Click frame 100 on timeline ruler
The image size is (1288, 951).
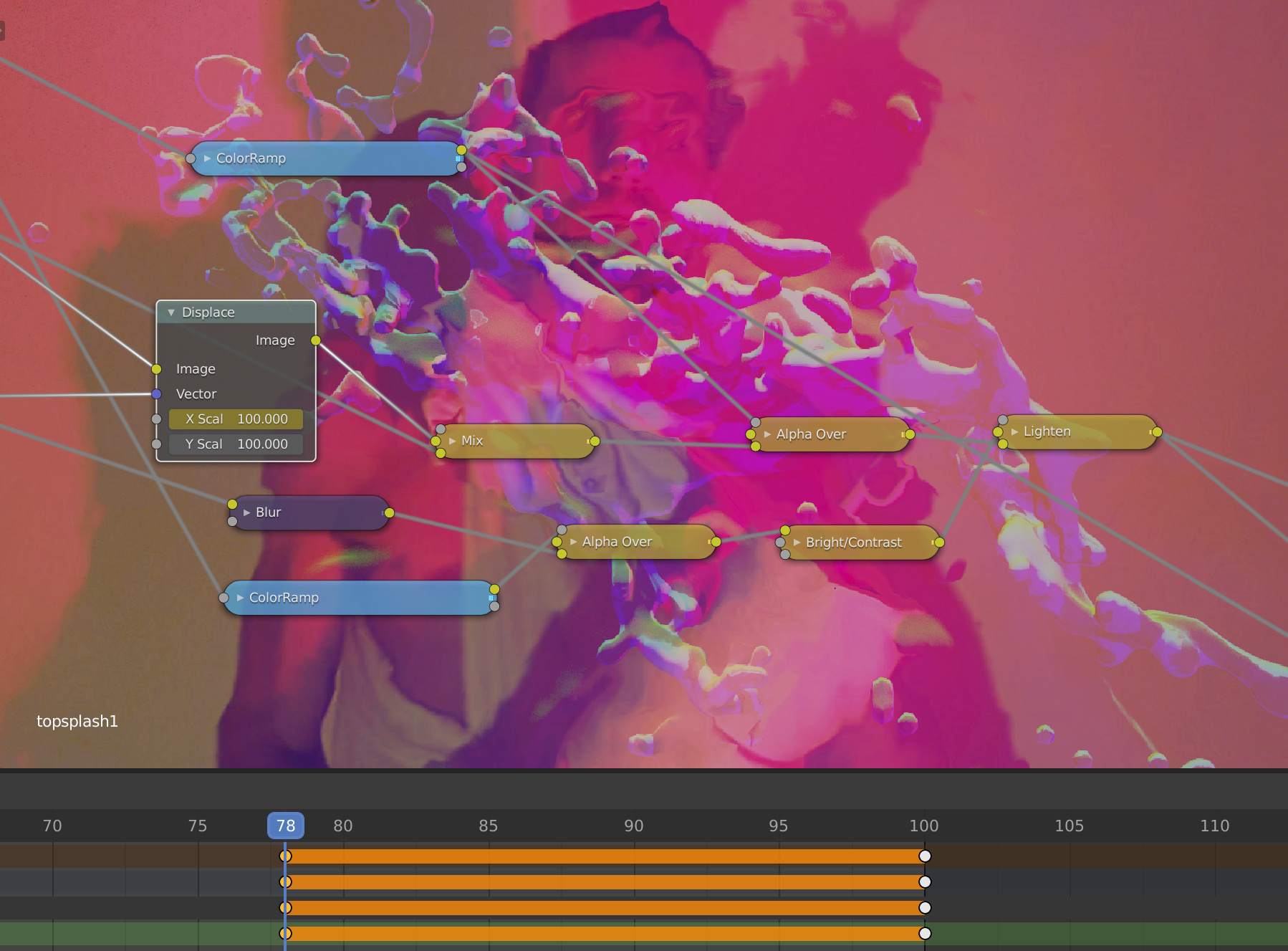pos(924,826)
